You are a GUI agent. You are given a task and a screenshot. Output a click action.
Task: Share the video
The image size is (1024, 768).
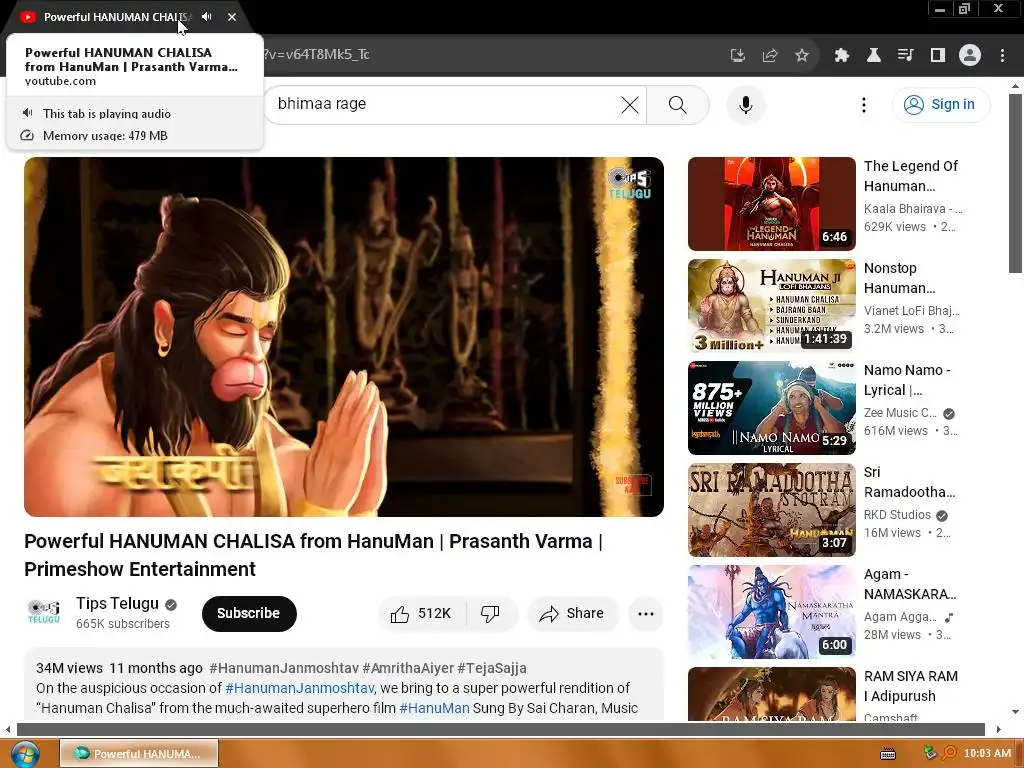pos(572,613)
